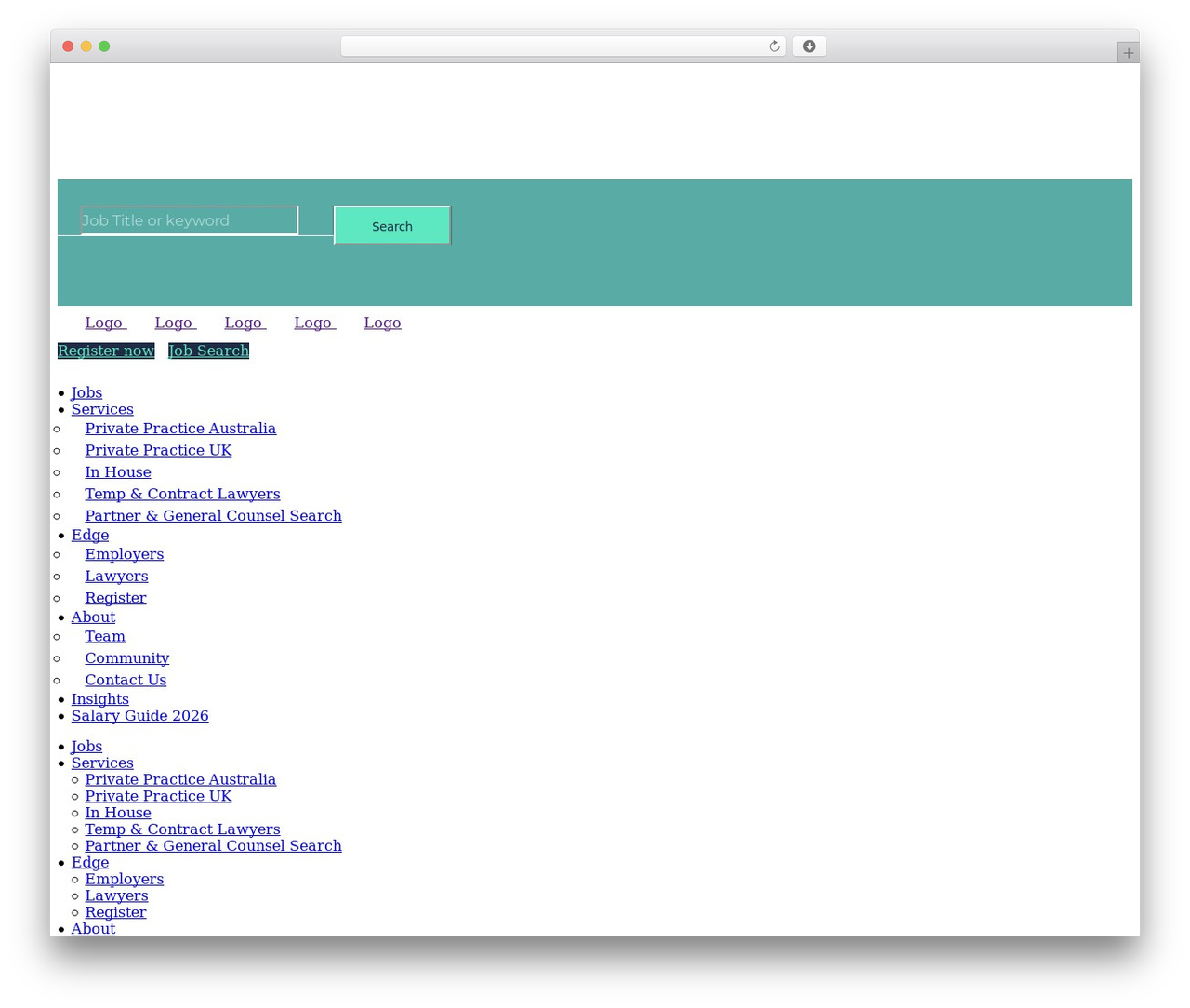Open Partner & General Counsel Search, upper menu

tap(213, 516)
